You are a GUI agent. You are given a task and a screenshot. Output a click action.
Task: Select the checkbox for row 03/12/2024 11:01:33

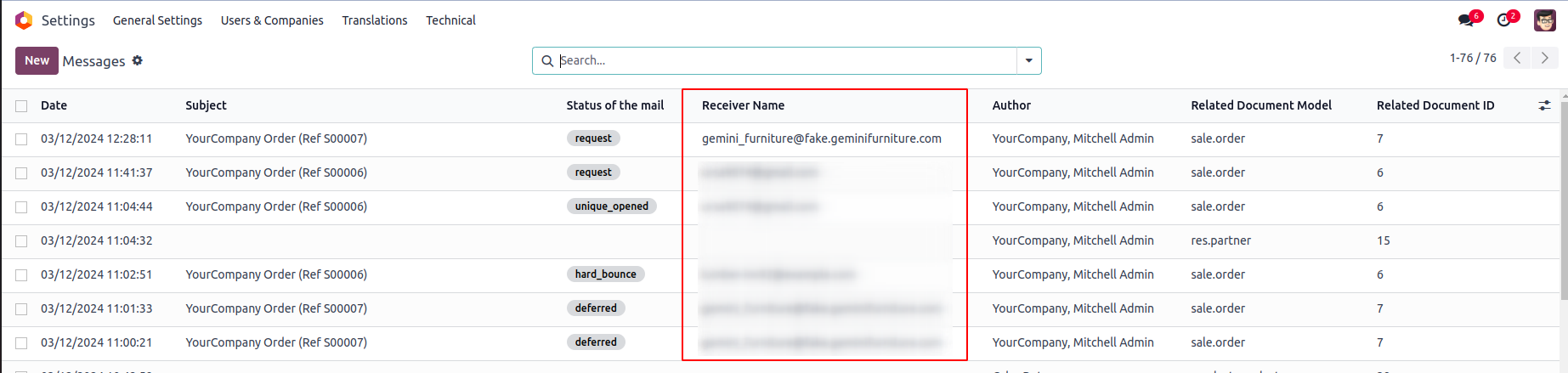[x=21, y=309]
